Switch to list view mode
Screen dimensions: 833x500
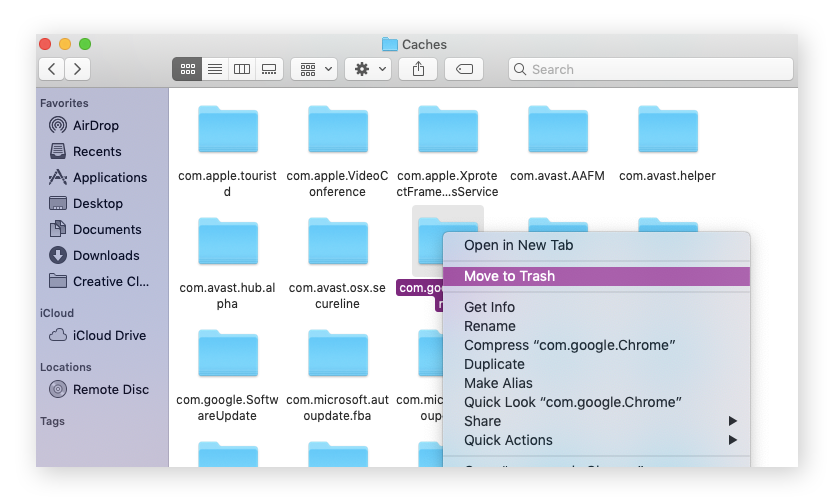(214, 69)
